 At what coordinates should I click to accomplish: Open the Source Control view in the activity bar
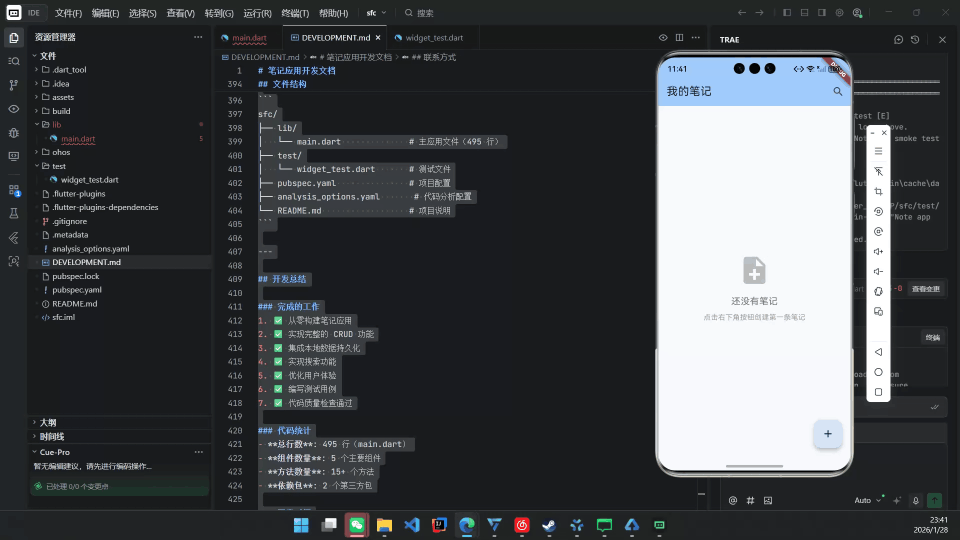point(13,85)
